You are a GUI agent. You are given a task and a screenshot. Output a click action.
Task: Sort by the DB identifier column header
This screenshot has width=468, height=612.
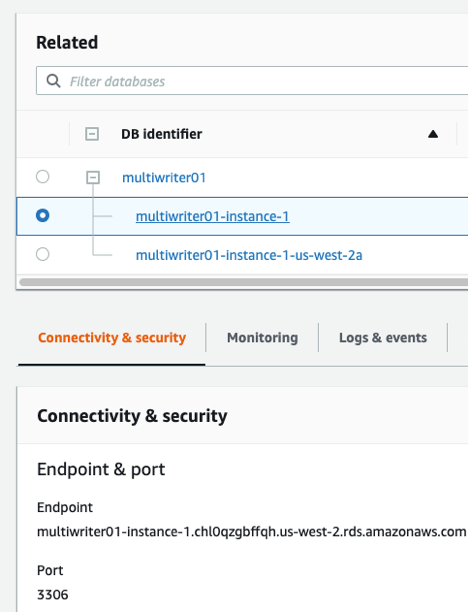coord(162,134)
